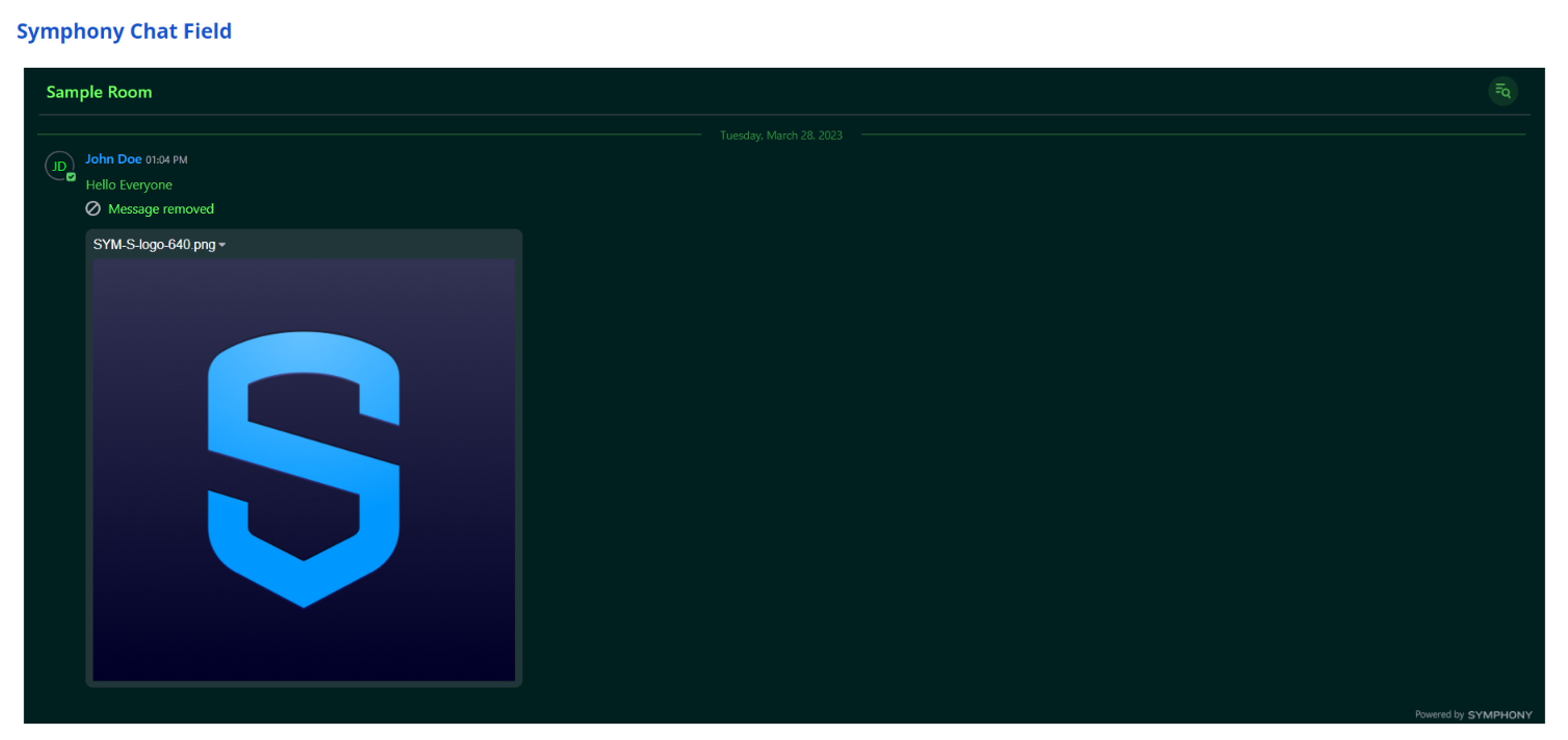Click the 01:04 PM timestamp
1568x740 pixels.
coord(166,159)
